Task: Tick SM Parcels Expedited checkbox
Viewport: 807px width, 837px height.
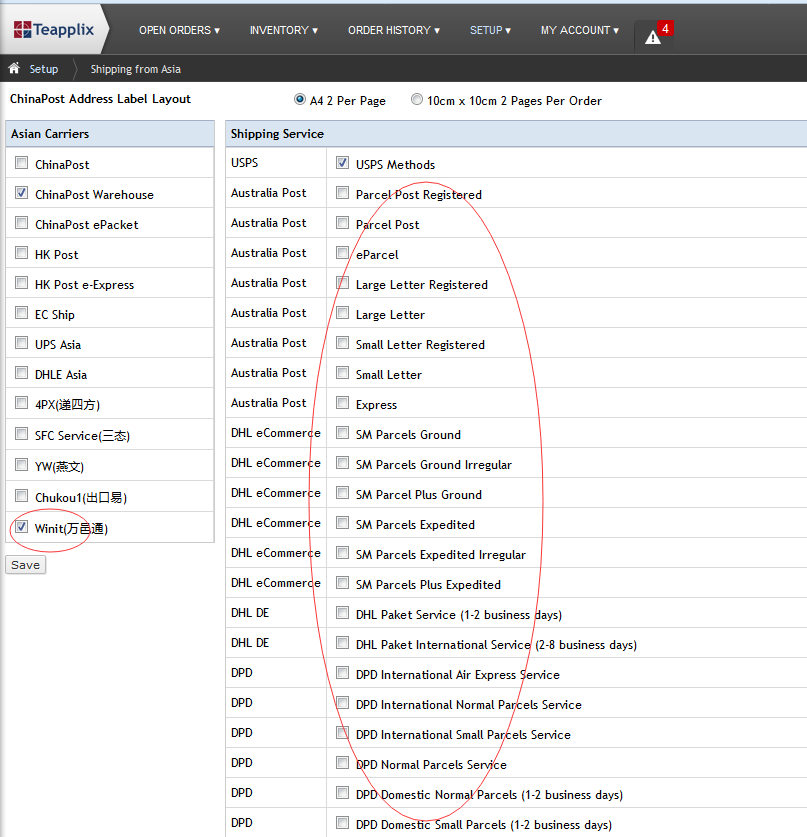Action: pos(343,522)
